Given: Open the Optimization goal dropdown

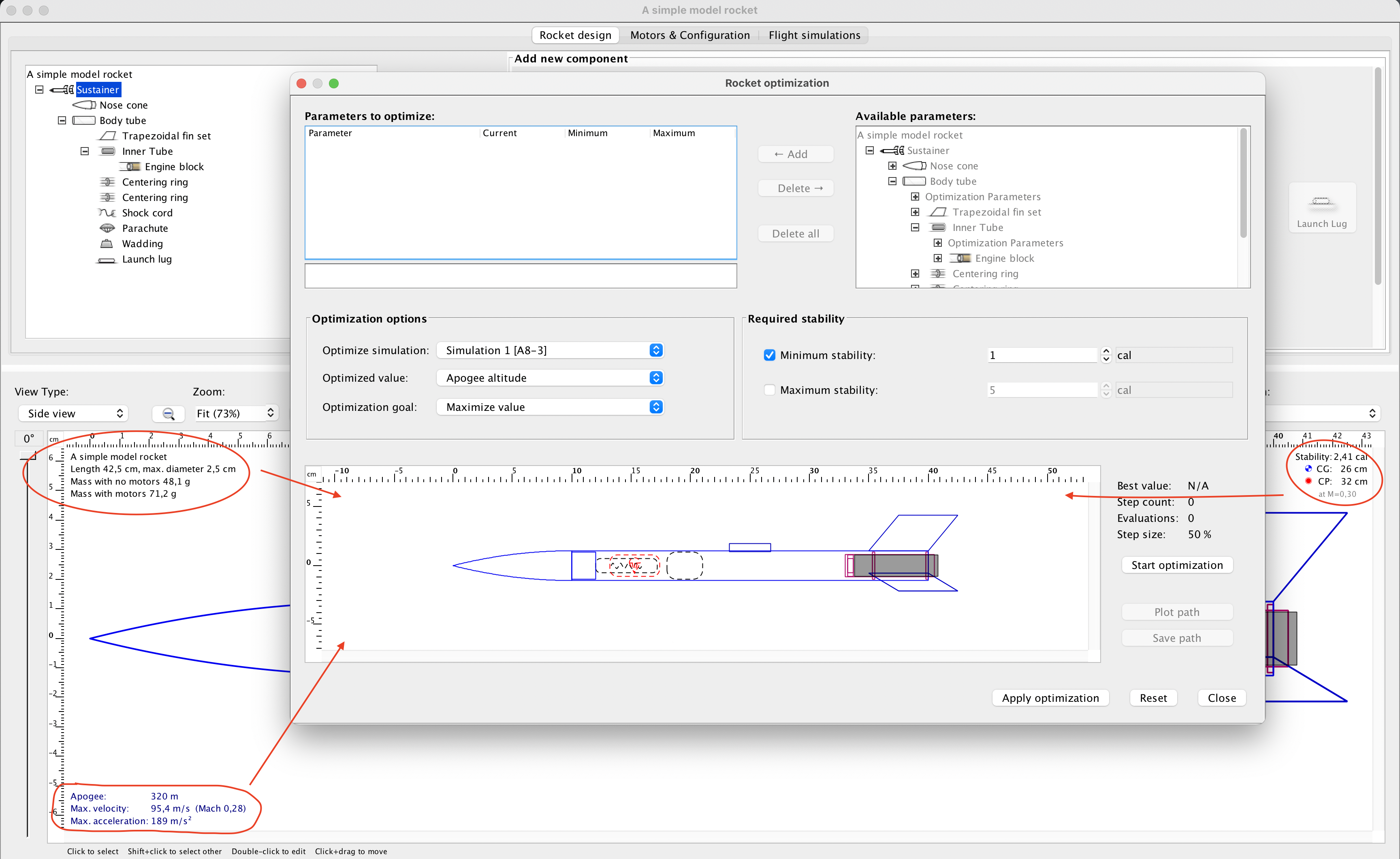Looking at the screenshot, I should (x=550, y=407).
